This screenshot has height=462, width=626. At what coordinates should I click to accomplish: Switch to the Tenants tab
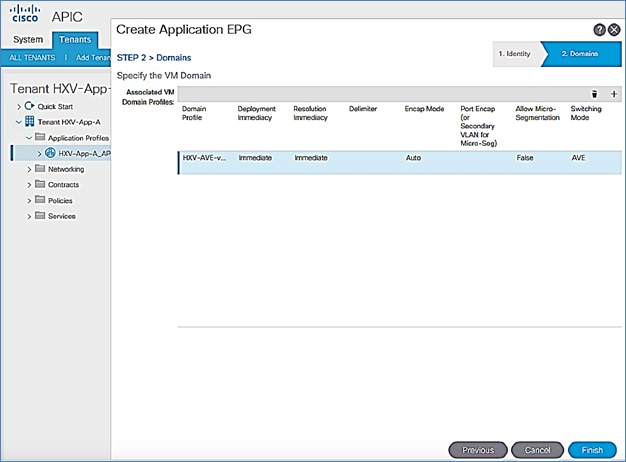[x=75, y=40]
